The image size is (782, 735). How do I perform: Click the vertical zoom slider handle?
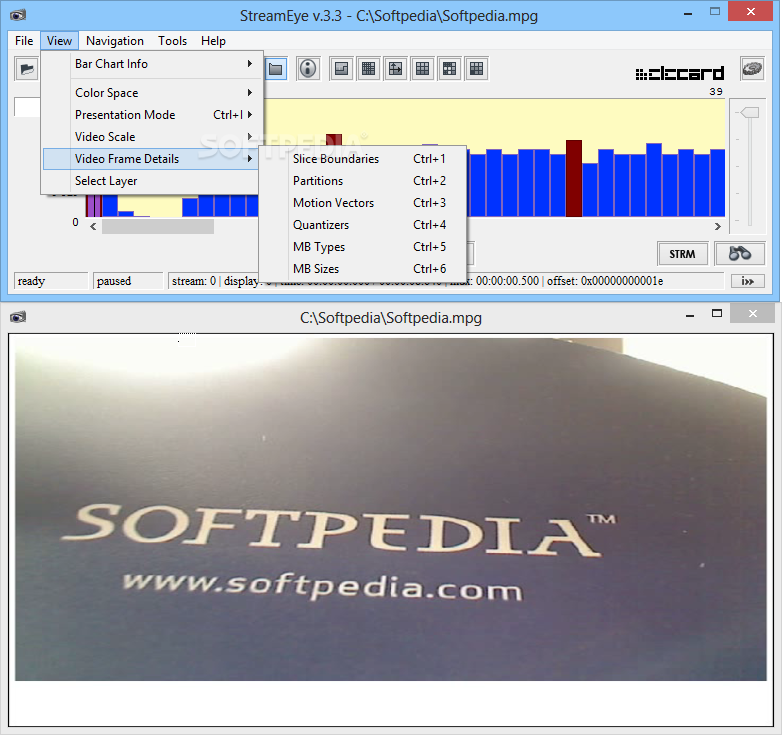(x=750, y=113)
